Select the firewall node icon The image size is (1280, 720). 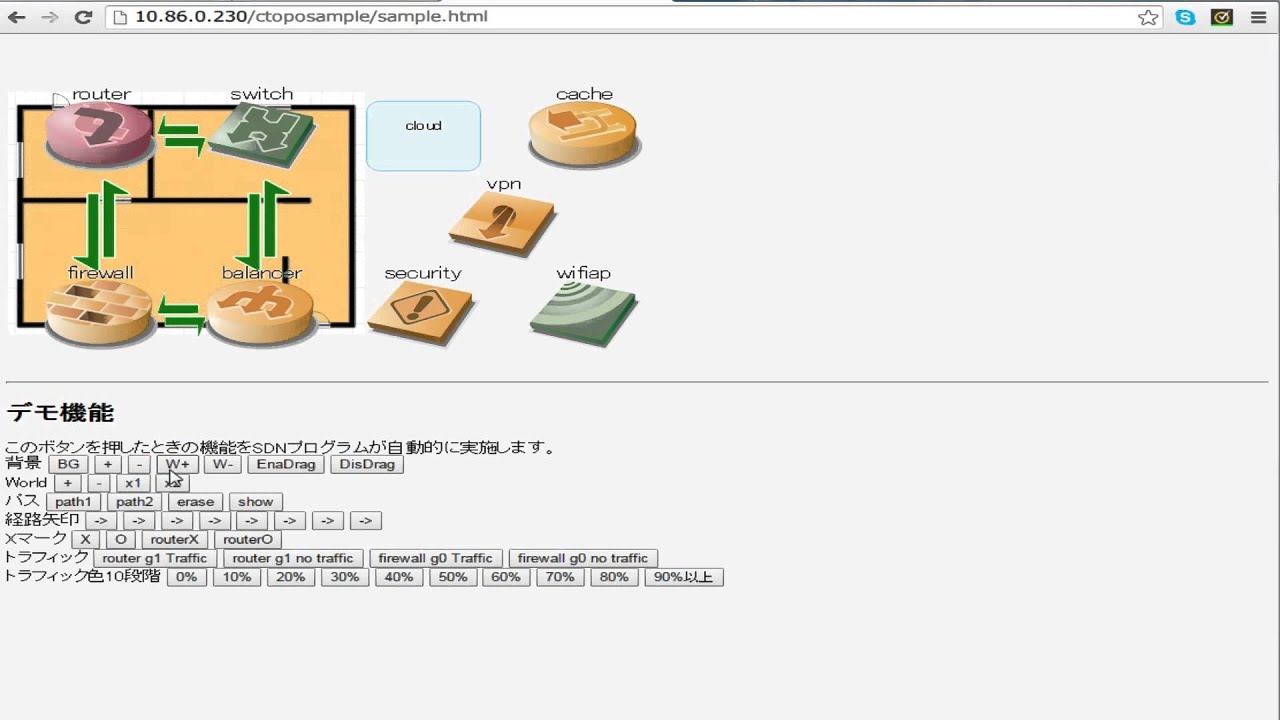(x=100, y=314)
